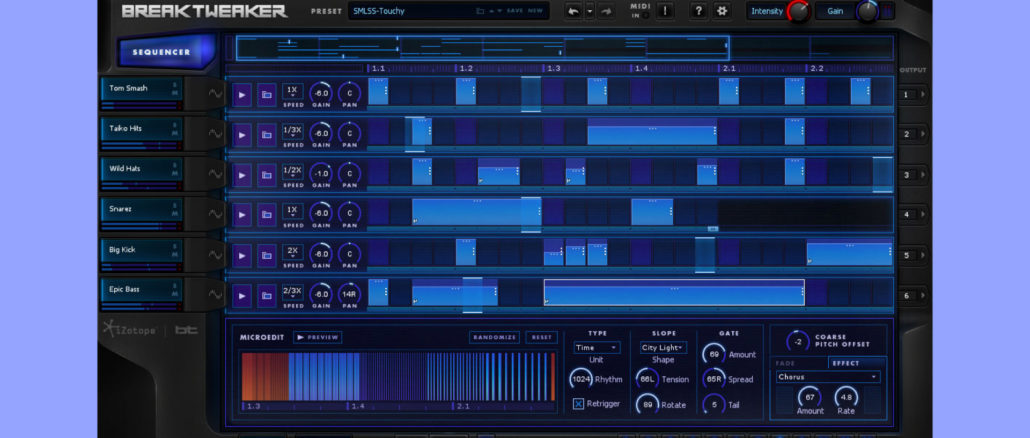
Task: Toggle mute on Epic Bass track
Action: point(175,295)
